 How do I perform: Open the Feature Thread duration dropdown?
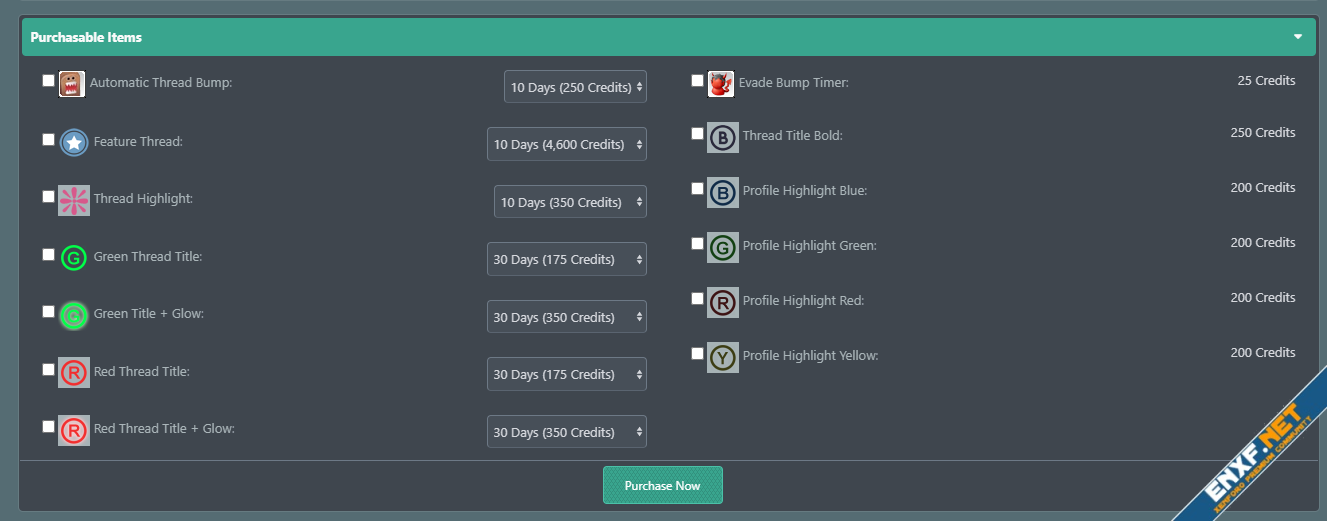(566, 144)
